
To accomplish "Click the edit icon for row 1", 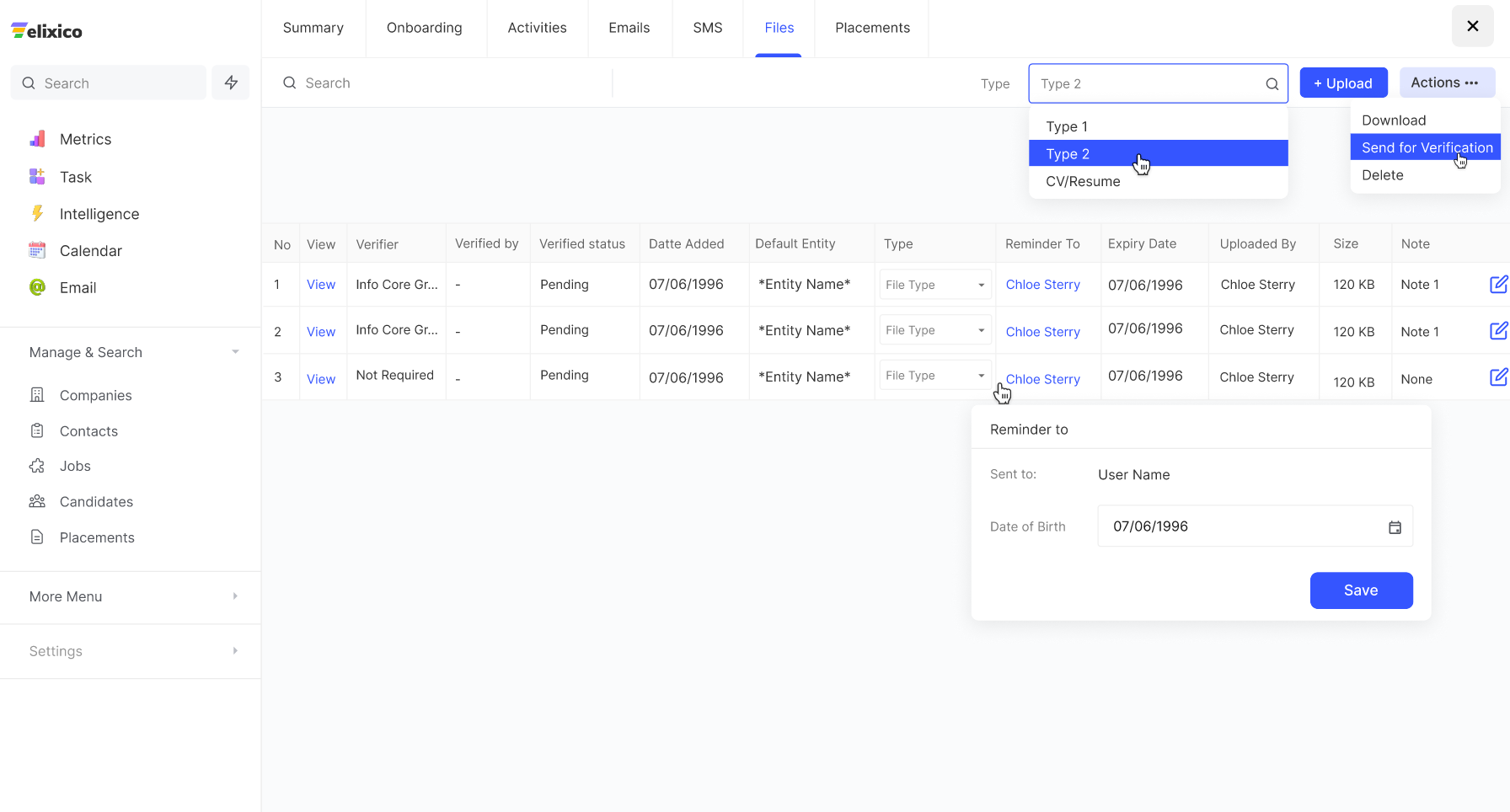I will pos(1498,285).
